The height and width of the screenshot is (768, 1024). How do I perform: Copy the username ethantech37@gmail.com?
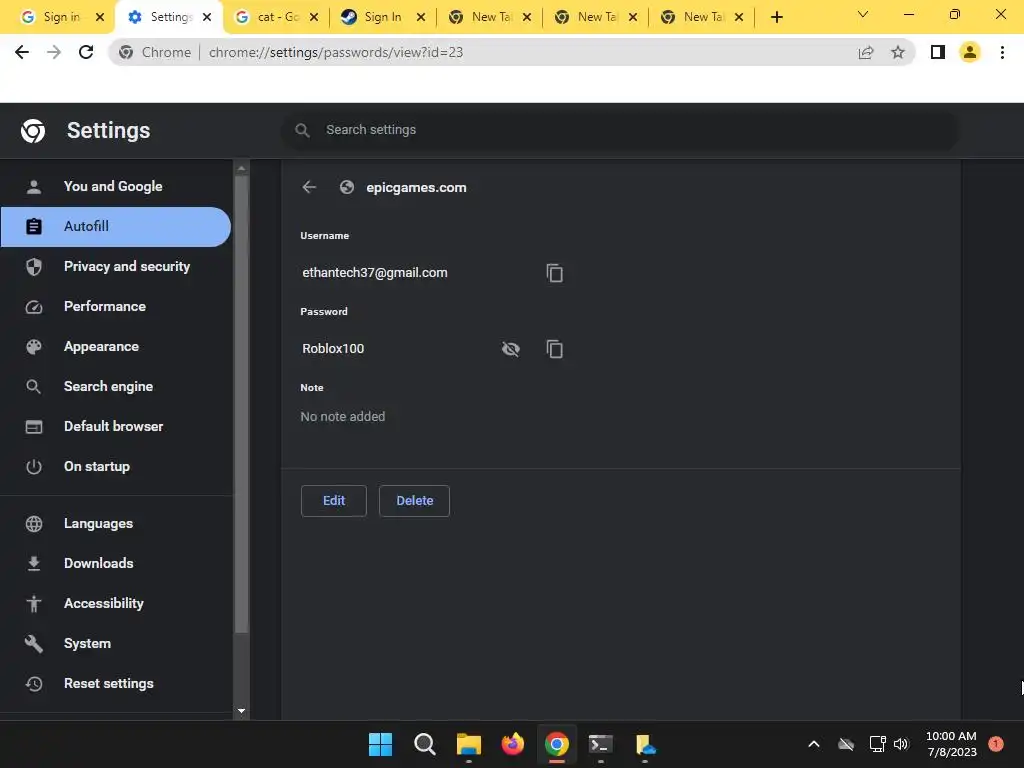pos(554,273)
